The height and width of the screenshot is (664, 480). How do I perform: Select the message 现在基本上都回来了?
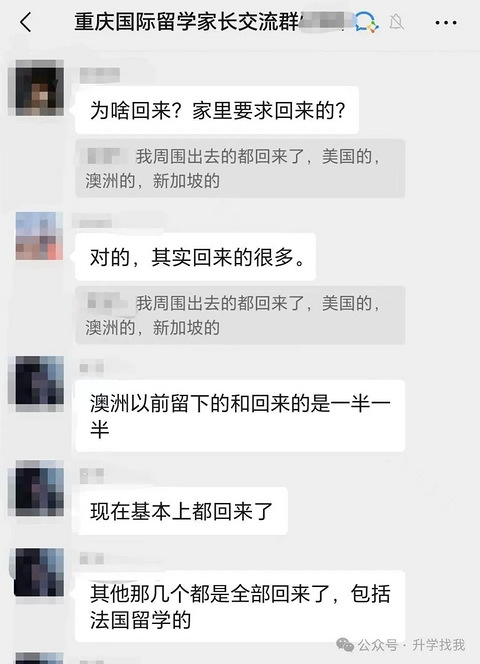[x=181, y=511]
